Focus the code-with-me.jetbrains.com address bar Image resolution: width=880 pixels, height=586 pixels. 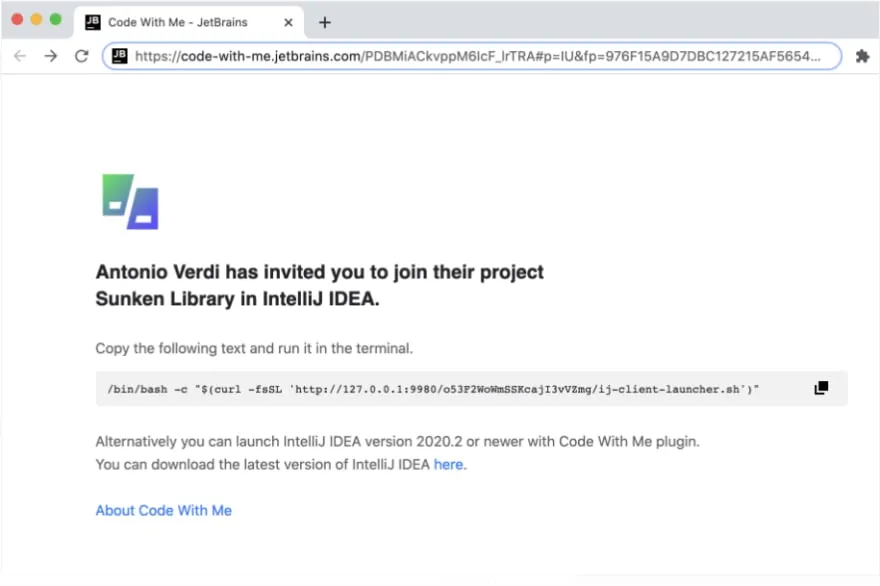[x=472, y=56]
